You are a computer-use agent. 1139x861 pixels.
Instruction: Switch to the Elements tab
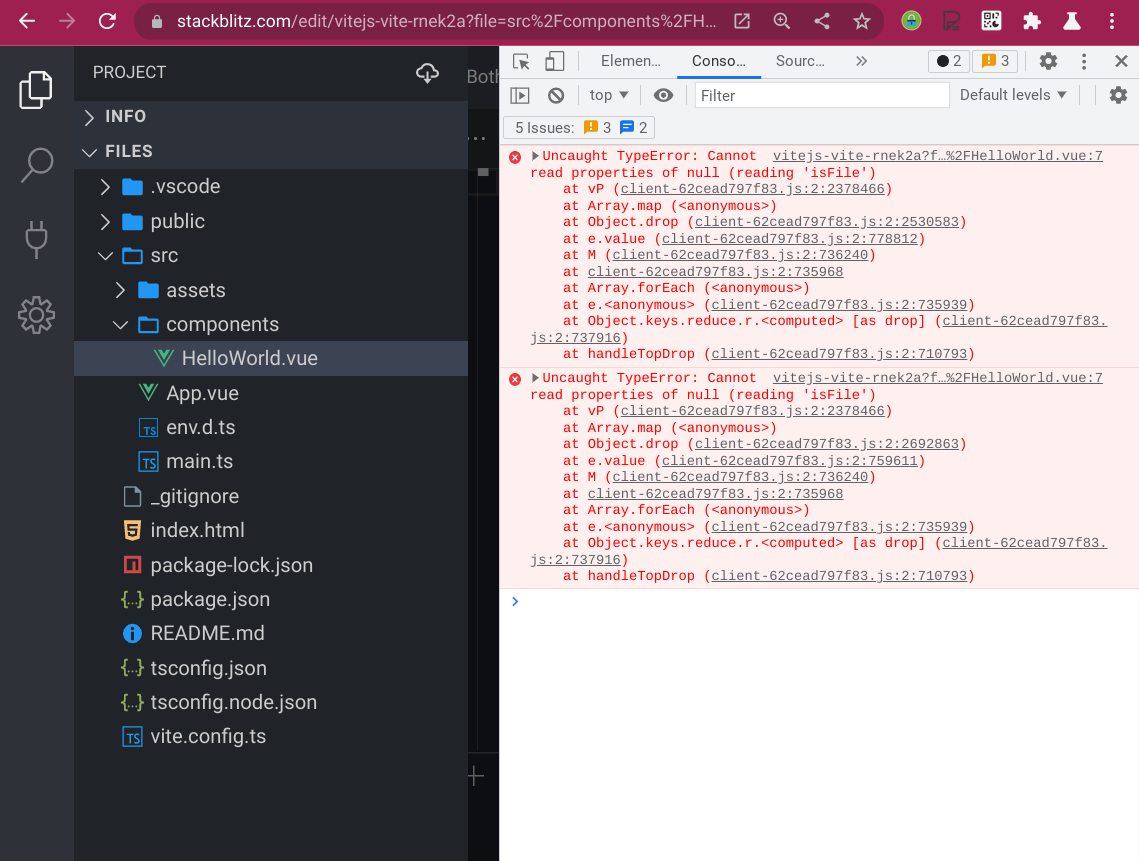[x=631, y=61]
